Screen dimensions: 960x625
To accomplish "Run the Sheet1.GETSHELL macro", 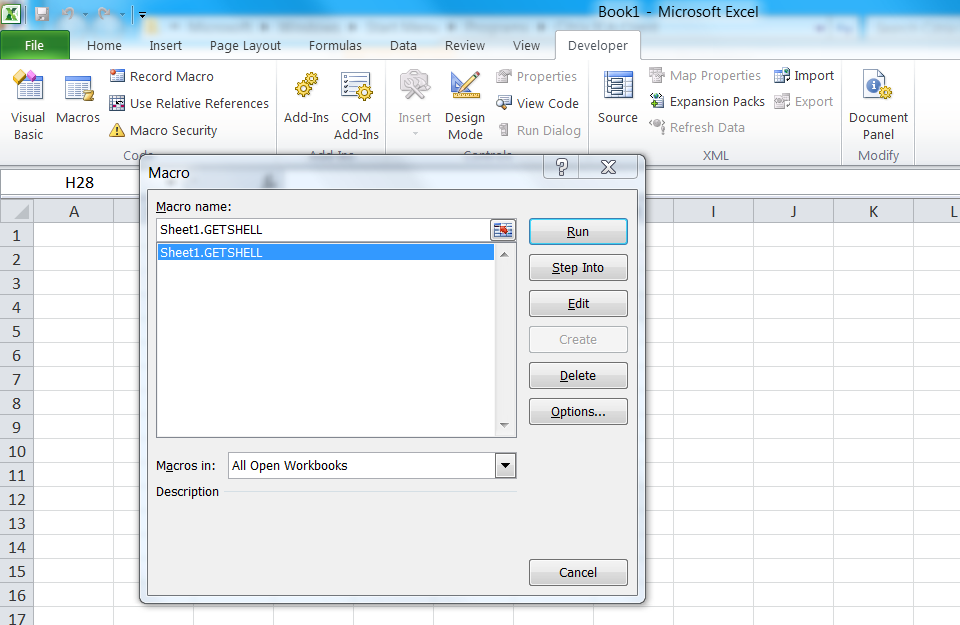I will tap(578, 230).
